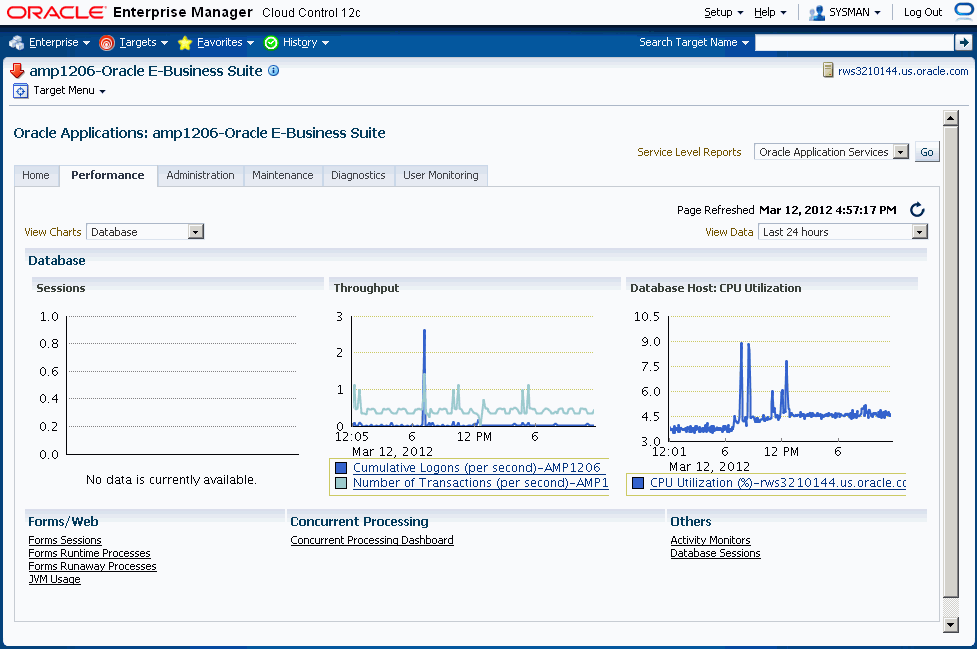Click the vertical scrollbar thumb
The width and height of the screenshot is (977, 649).
(x=951, y=361)
